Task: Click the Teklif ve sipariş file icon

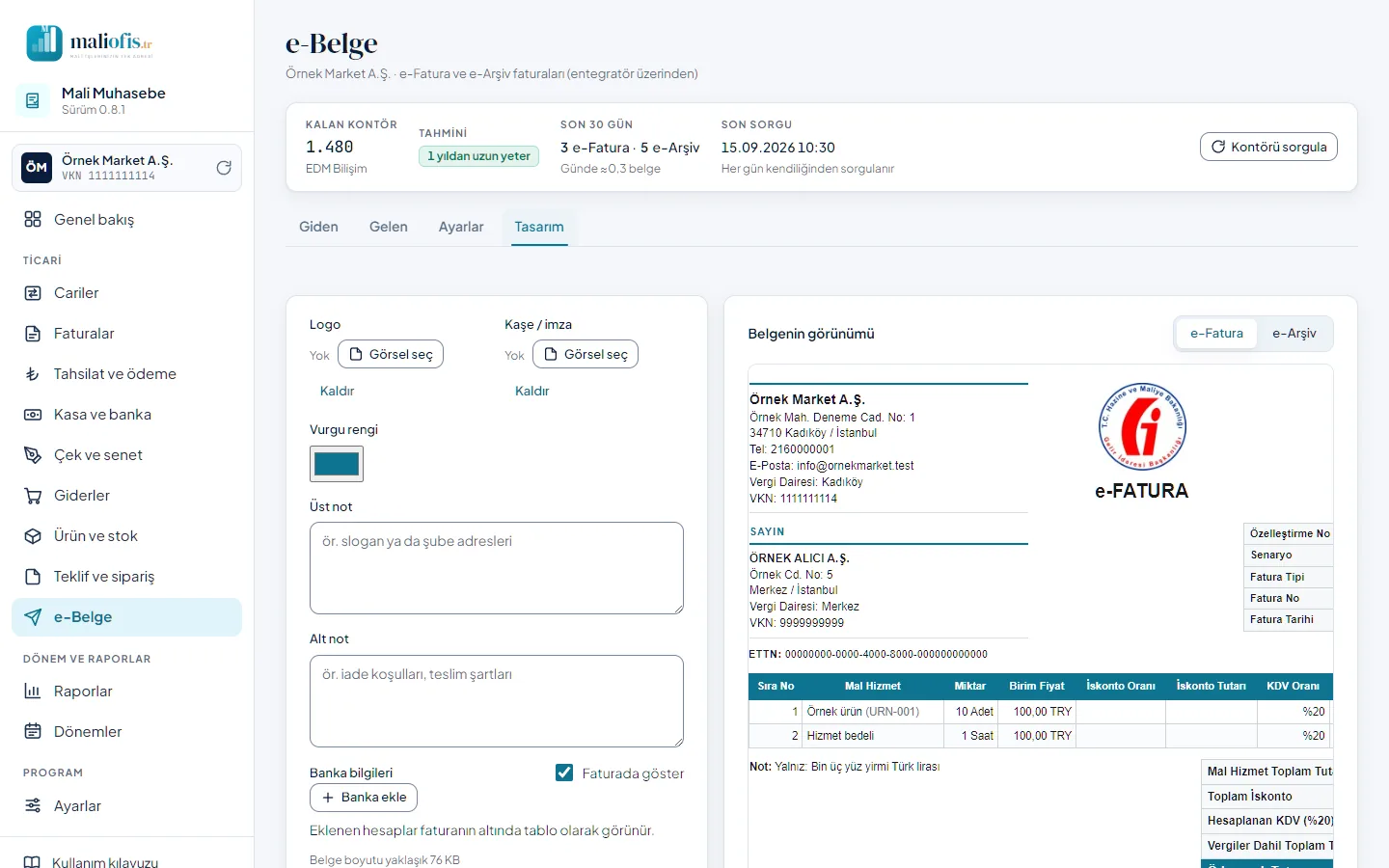Action: pos(33,577)
